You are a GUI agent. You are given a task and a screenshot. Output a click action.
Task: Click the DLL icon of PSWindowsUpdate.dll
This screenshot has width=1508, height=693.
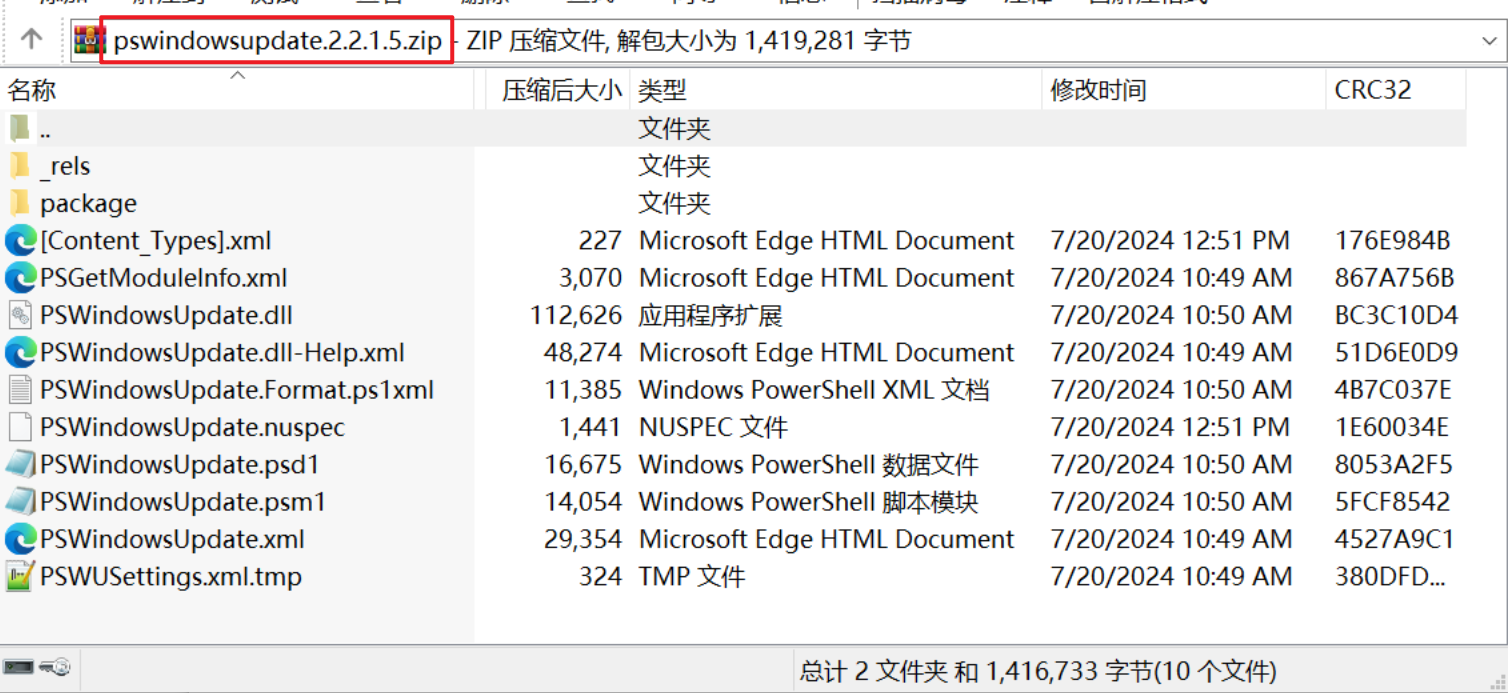click(20, 316)
